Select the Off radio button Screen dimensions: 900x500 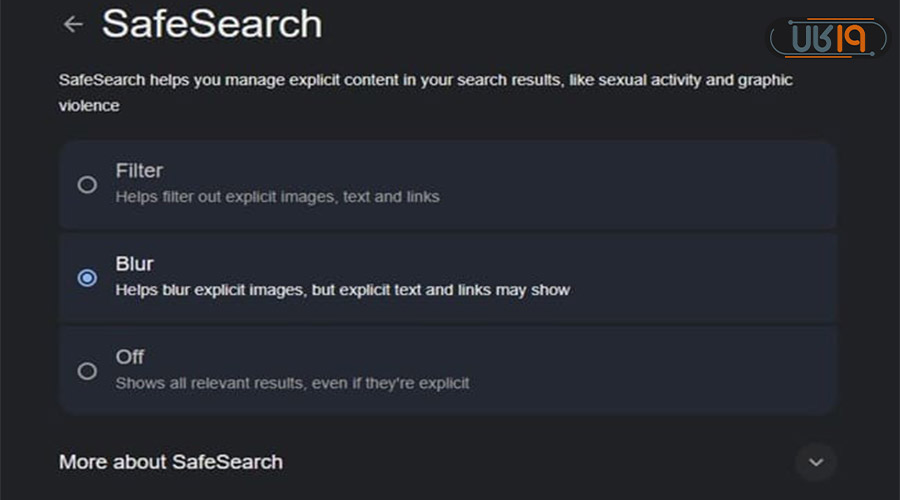point(87,371)
